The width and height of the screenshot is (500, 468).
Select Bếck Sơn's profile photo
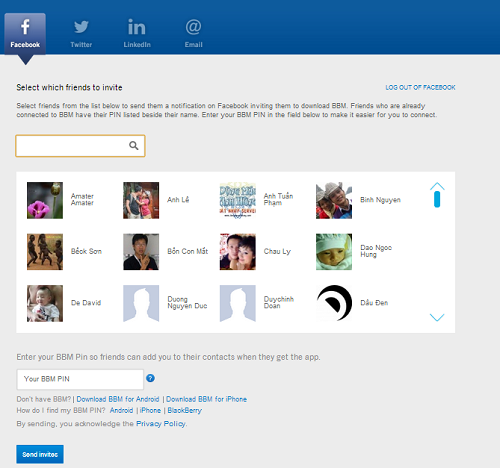tap(45, 252)
